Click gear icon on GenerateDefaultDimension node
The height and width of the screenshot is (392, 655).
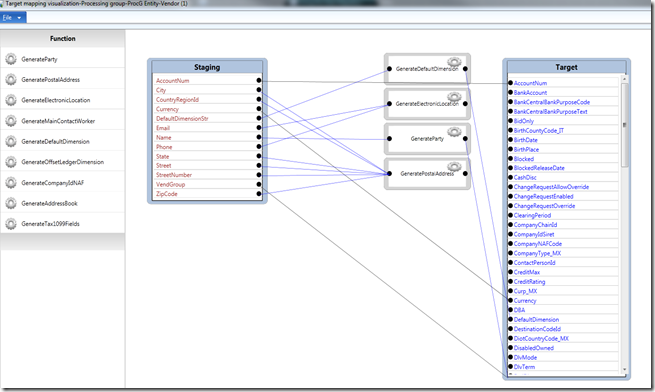pos(454,62)
